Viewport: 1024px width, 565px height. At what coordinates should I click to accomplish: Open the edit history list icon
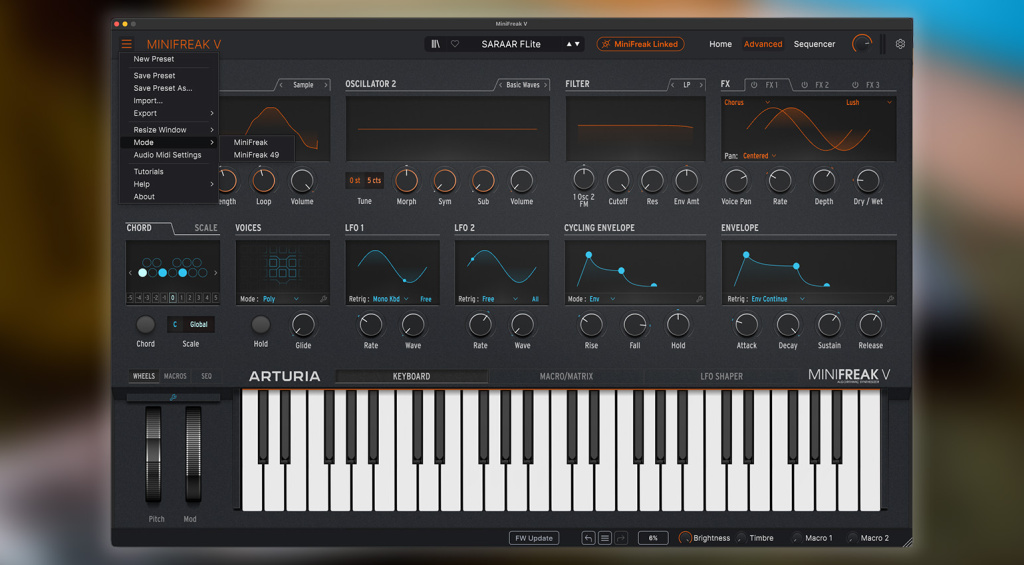tap(605, 538)
